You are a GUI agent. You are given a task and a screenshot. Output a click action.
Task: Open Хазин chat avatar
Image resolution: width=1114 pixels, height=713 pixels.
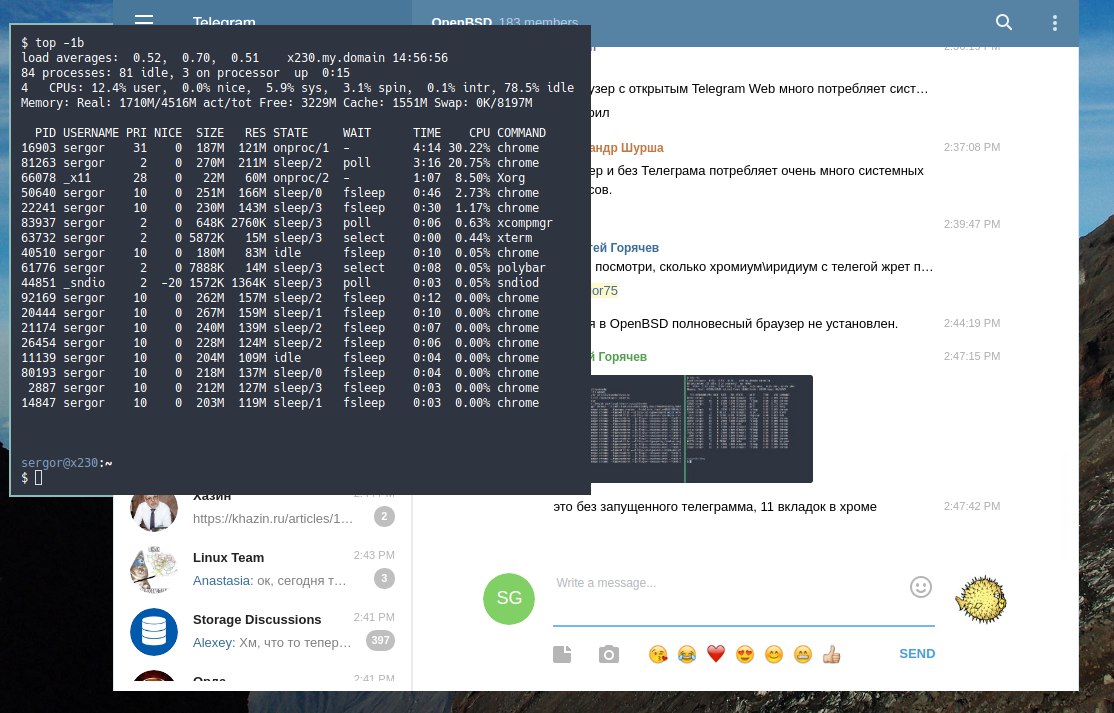click(x=154, y=511)
